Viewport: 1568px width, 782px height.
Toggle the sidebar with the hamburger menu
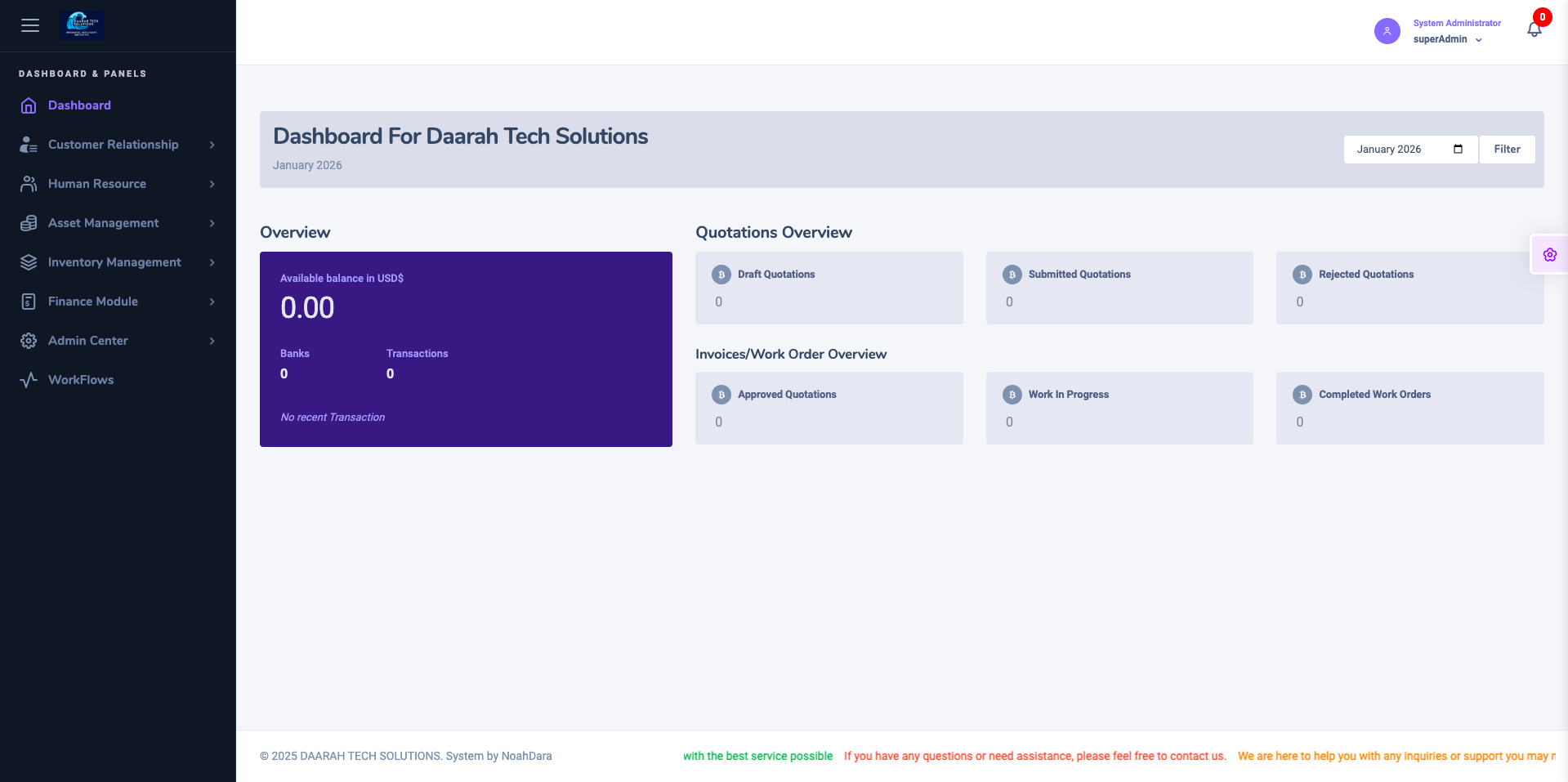(x=30, y=25)
